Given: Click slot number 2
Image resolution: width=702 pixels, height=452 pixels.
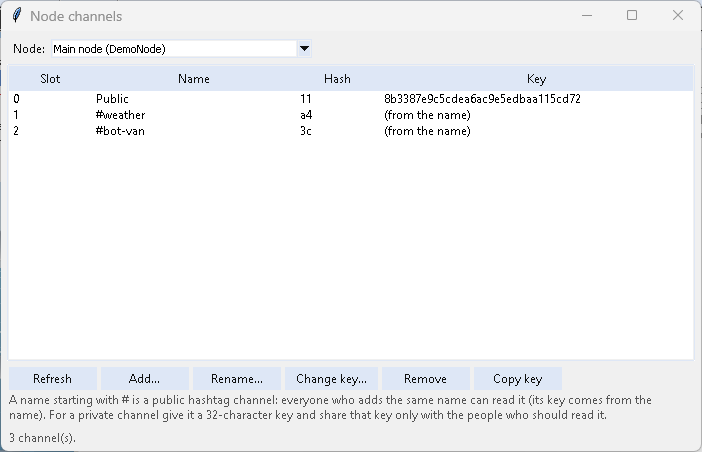Looking at the screenshot, I should pyautogui.click(x=16, y=131).
